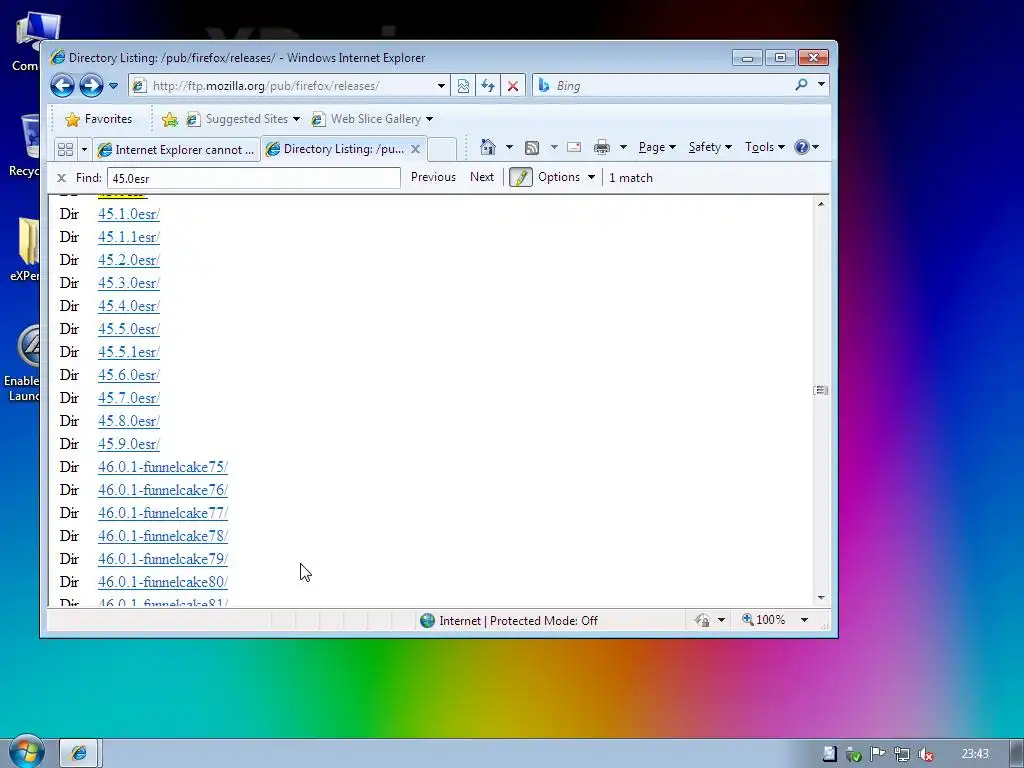
Task: Click the RSS feeds icon
Action: pyautogui.click(x=532, y=148)
